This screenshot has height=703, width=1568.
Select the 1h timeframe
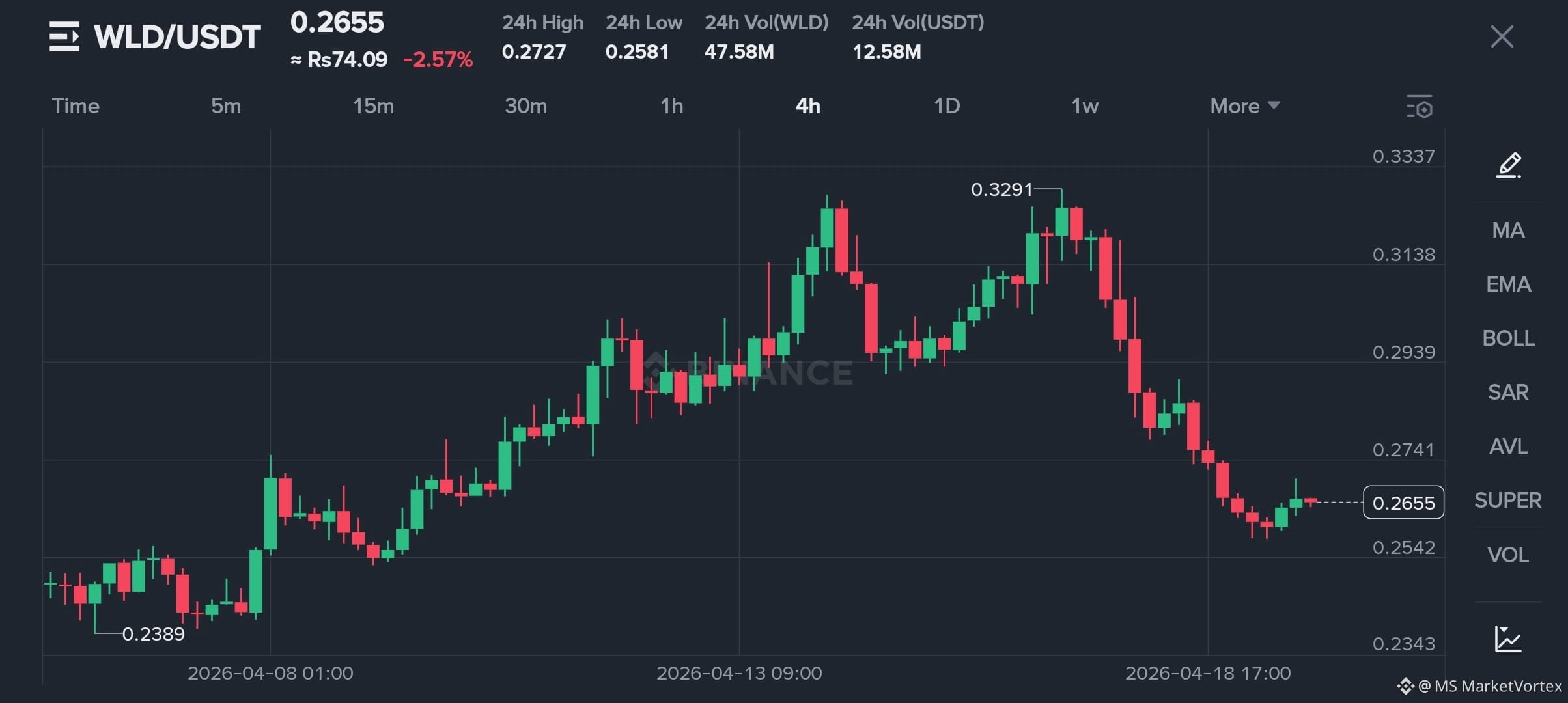pos(672,106)
